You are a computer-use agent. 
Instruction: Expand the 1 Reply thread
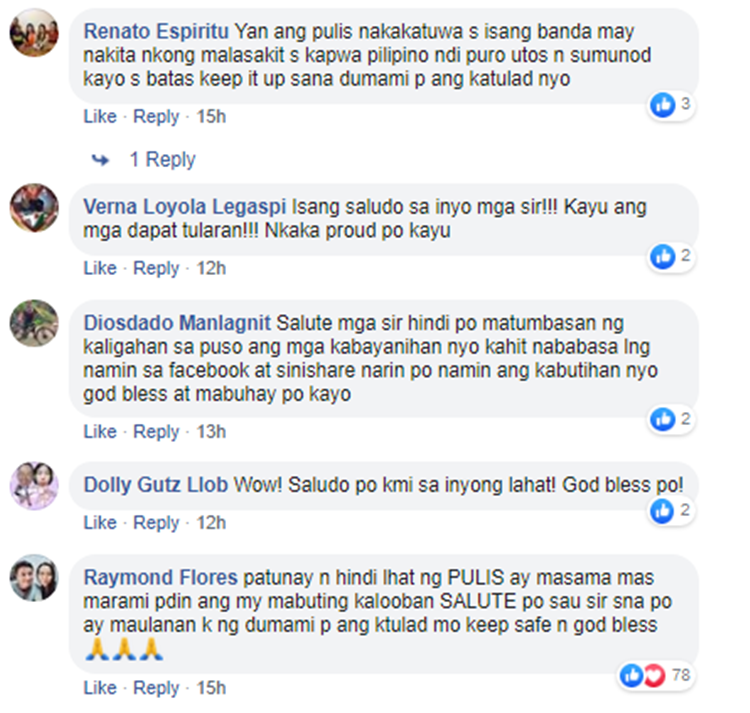click(x=163, y=159)
